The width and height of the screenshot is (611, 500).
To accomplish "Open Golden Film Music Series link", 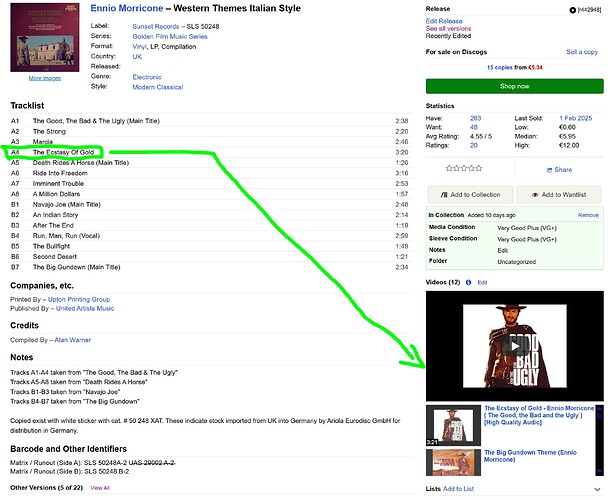I will (x=170, y=37).
